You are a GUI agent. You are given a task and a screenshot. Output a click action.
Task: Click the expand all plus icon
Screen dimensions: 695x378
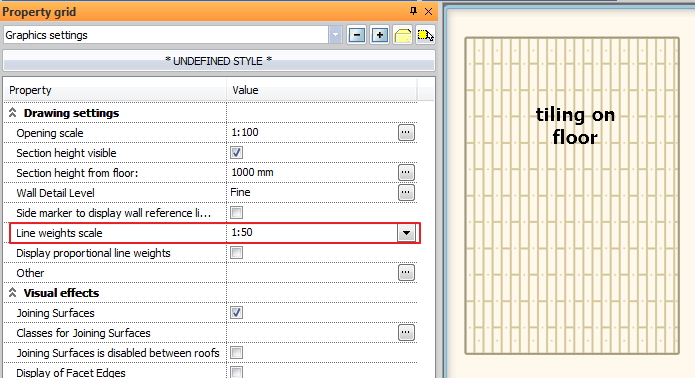pyautogui.click(x=379, y=35)
